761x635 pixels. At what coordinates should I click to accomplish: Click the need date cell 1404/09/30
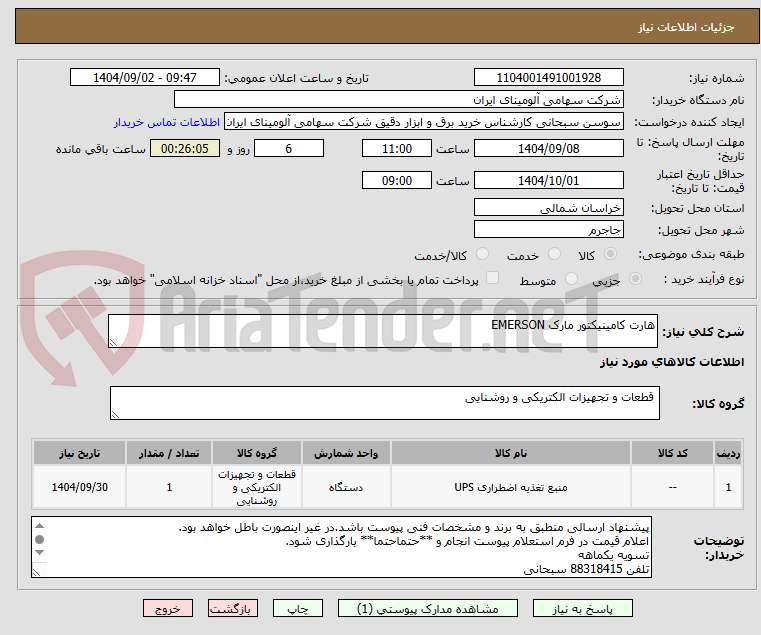(80, 487)
